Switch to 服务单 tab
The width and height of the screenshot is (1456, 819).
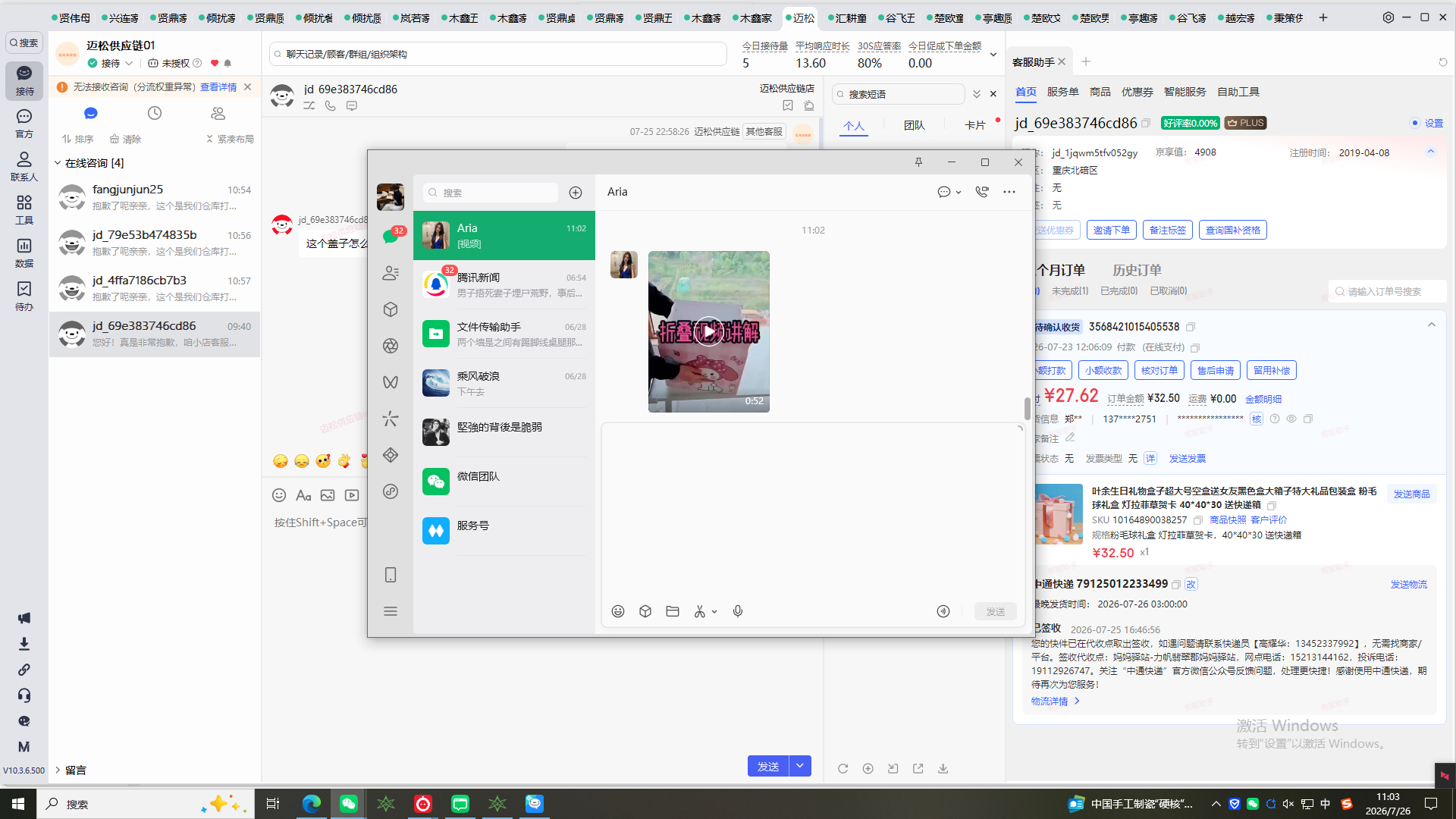[x=1063, y=92]
